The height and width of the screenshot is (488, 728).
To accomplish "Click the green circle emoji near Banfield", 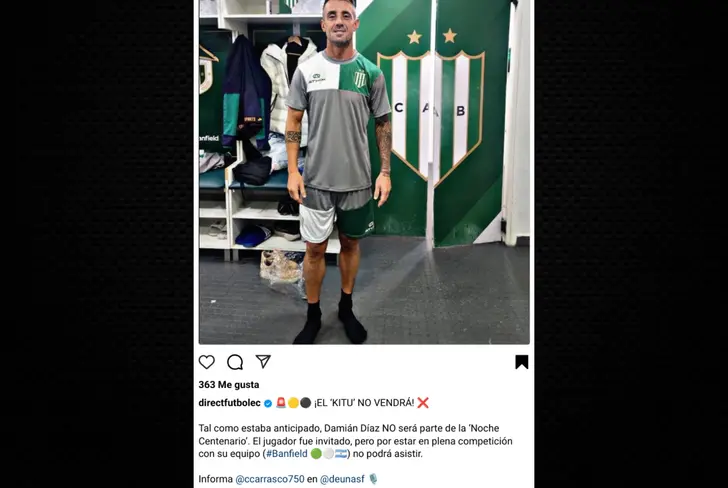I will click(x=316, y=454).
